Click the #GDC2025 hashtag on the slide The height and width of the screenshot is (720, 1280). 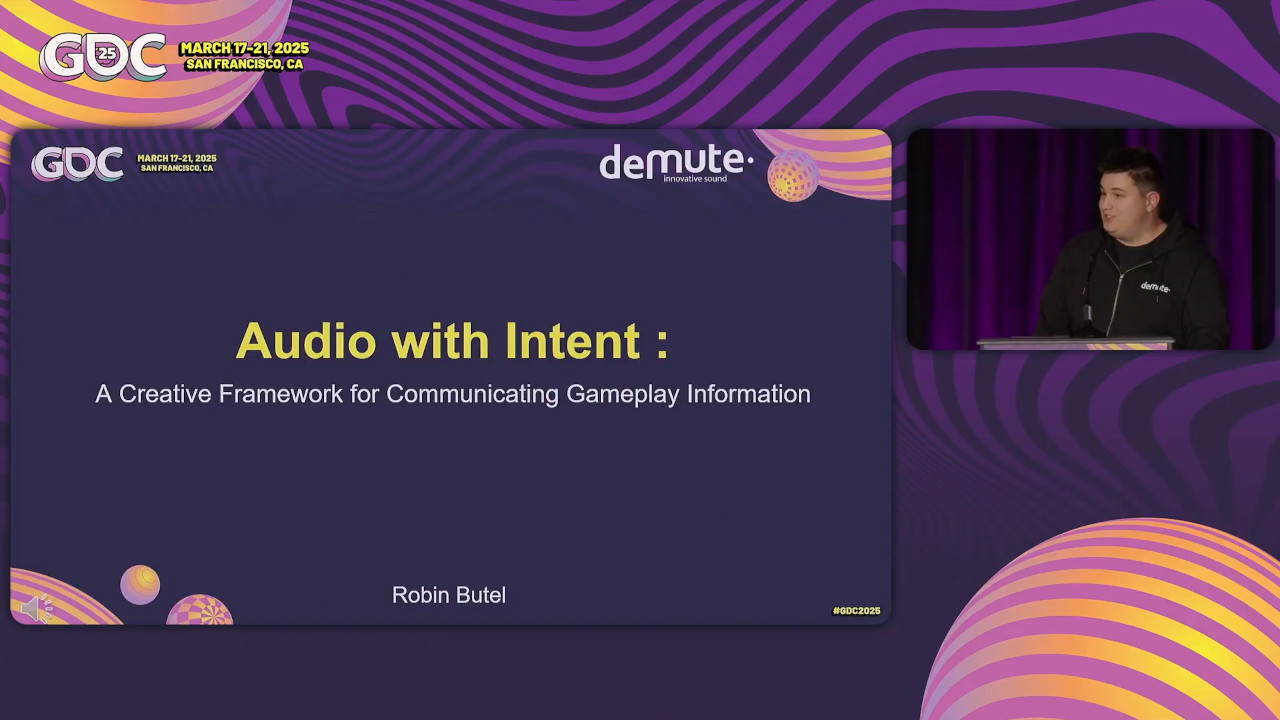click(x=856, y=611)
